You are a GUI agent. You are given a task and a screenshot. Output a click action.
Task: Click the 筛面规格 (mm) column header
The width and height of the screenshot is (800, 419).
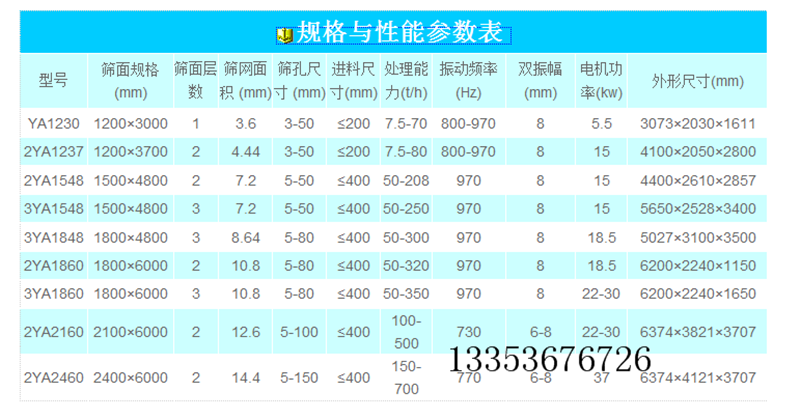(130, 81)
